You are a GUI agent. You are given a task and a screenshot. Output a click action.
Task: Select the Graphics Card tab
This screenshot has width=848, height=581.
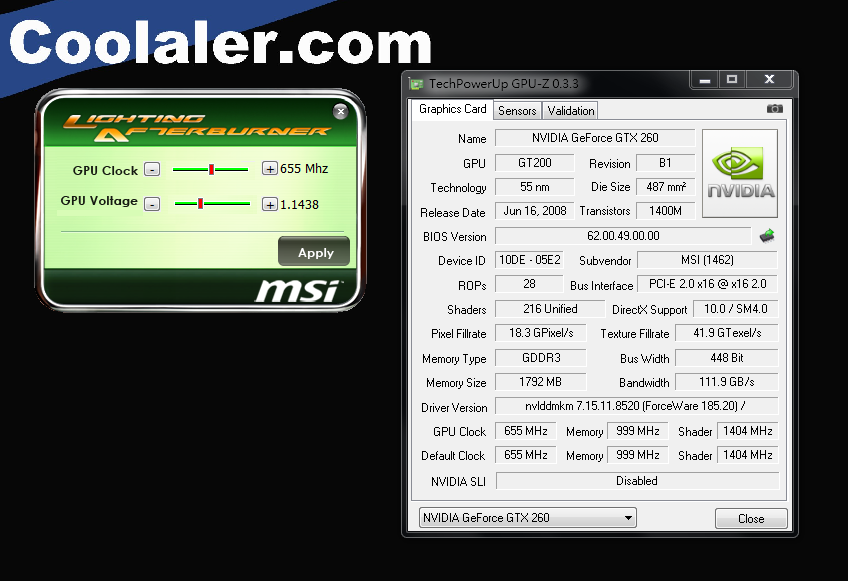click(453, 109)
